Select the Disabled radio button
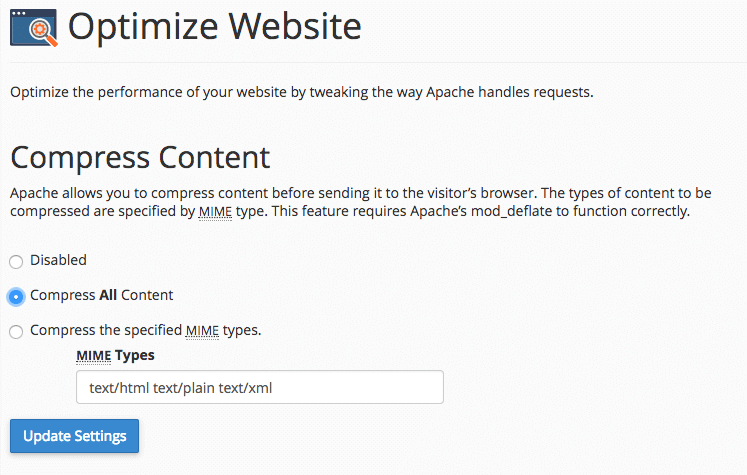This screenshot has height=475, width=747. pos(16,262)
